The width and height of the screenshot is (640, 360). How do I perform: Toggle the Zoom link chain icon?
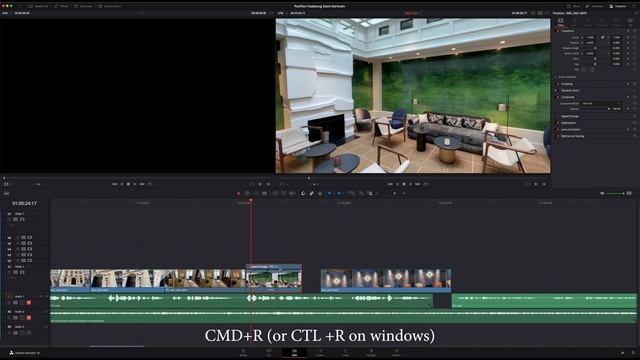point(602,37)
